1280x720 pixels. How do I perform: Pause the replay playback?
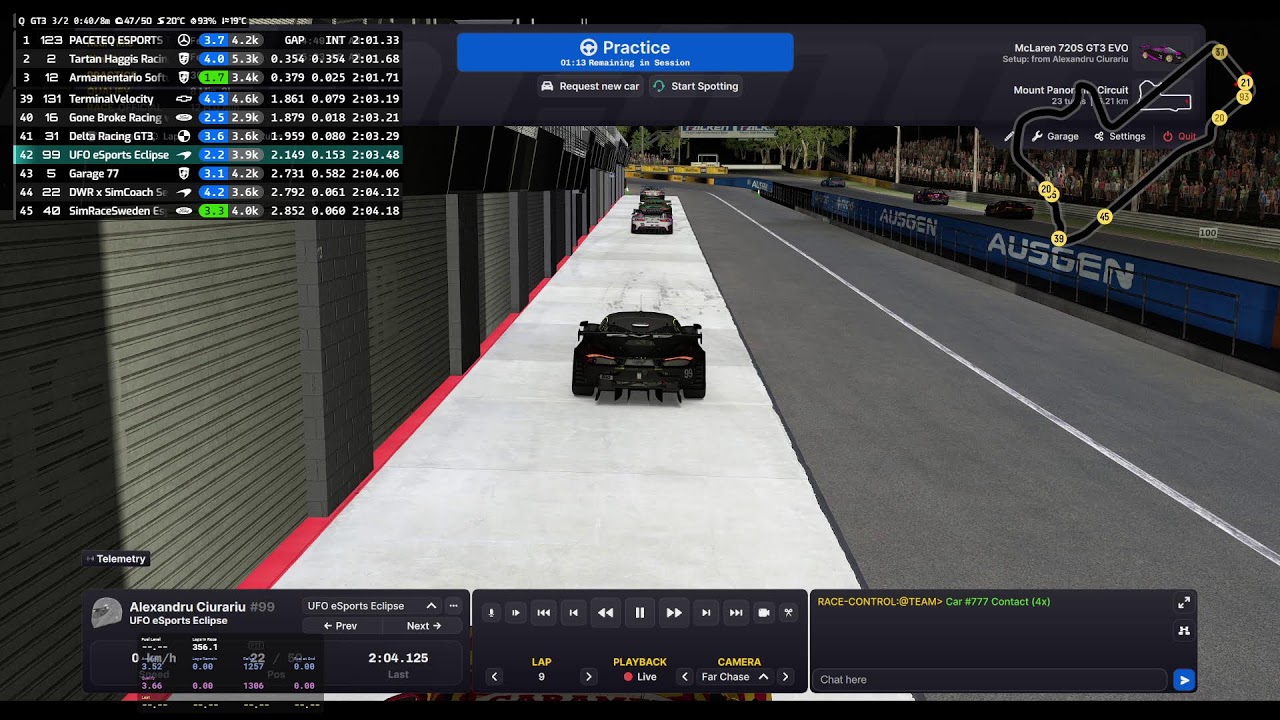coord(640,613)
